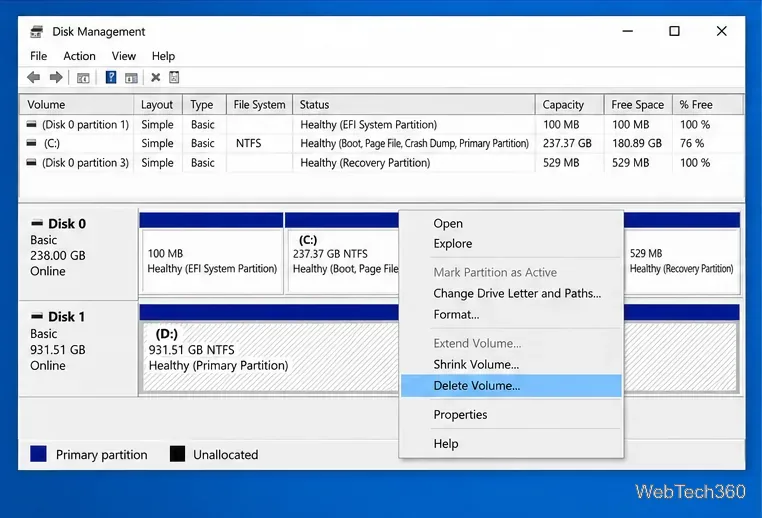Click the Disk Management title bar icon
This screenshot has height=518, width=762.
[x=36, y=32]
